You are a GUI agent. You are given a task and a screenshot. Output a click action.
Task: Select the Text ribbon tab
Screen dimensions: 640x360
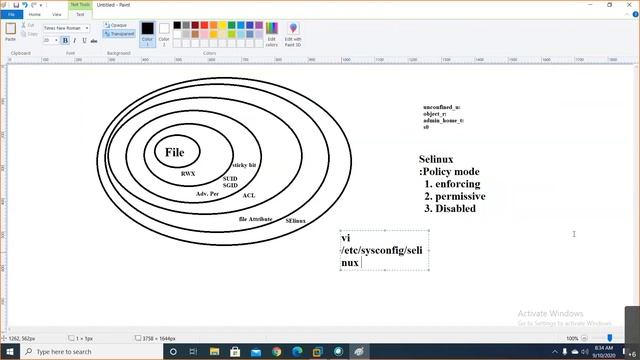coord(80,14)
